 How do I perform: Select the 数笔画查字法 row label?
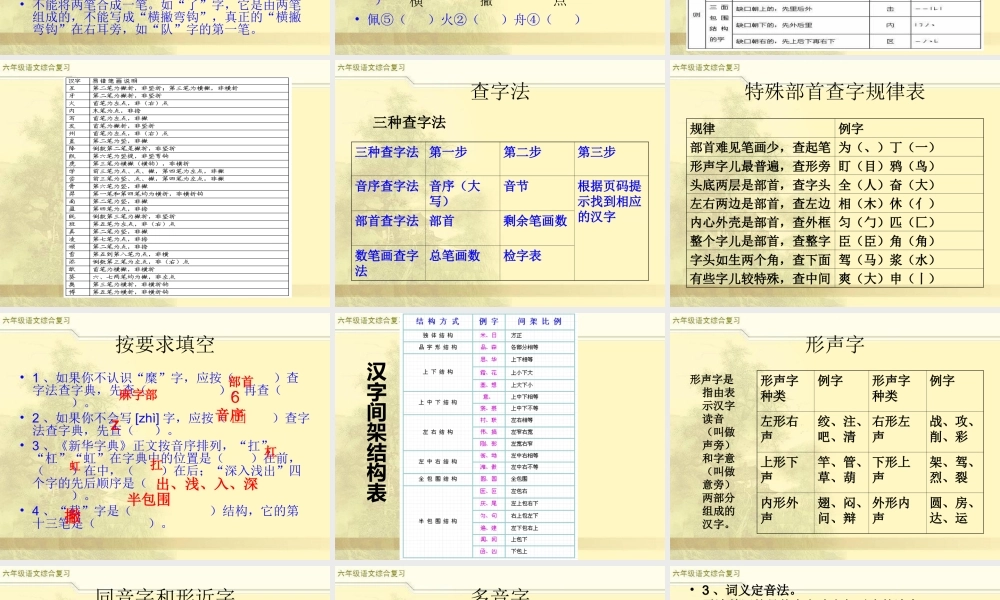(x=387, y=263)
